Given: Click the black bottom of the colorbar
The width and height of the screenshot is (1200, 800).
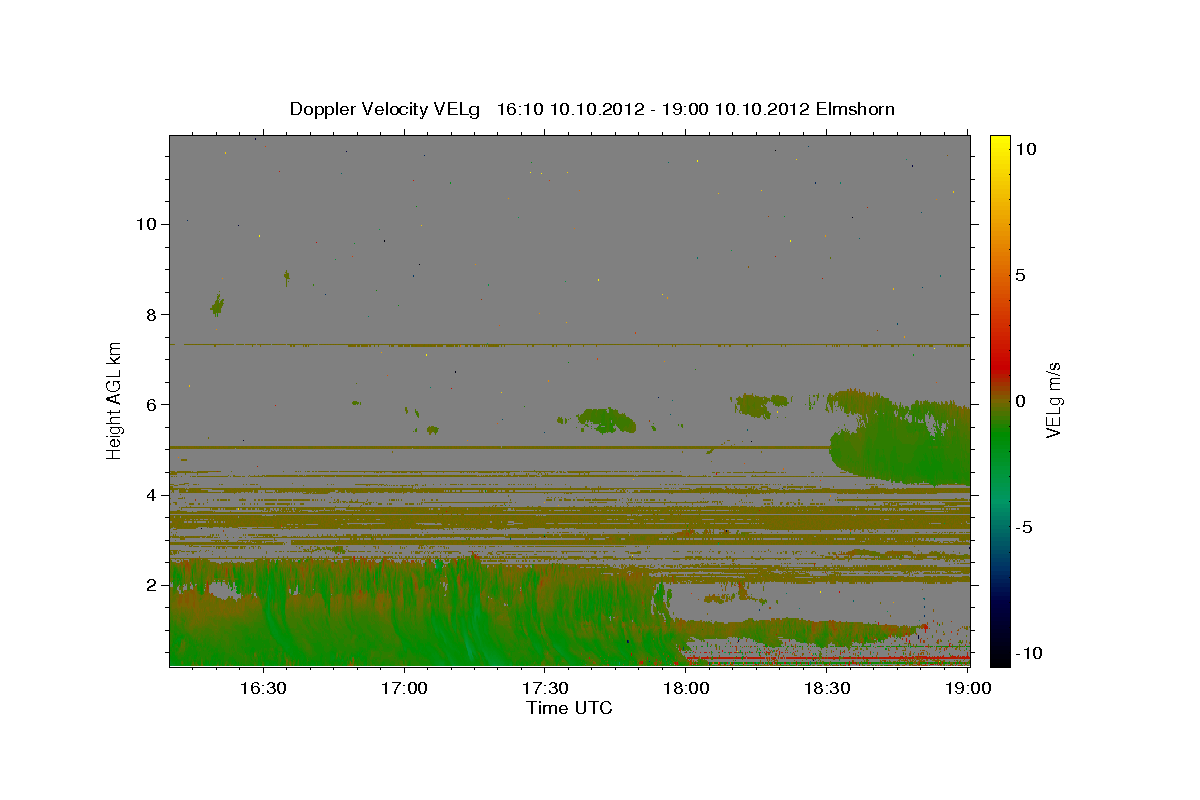Looking at the screenshot, I should point(999,655).
